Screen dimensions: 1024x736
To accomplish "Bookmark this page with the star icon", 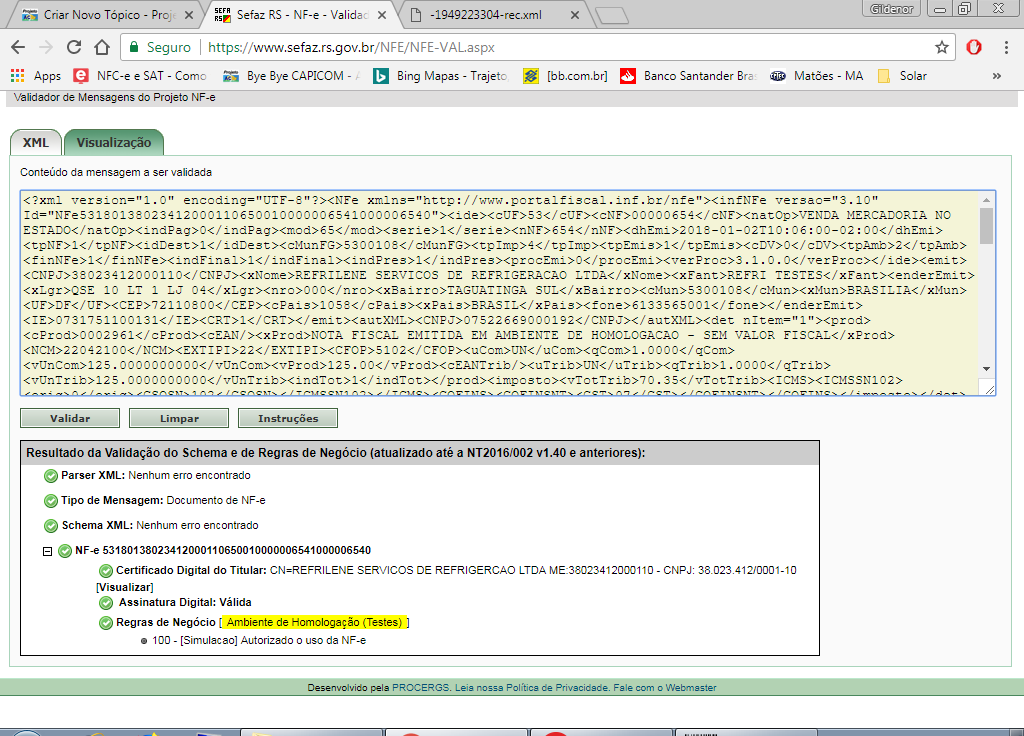I will click(x=941, y=47).
